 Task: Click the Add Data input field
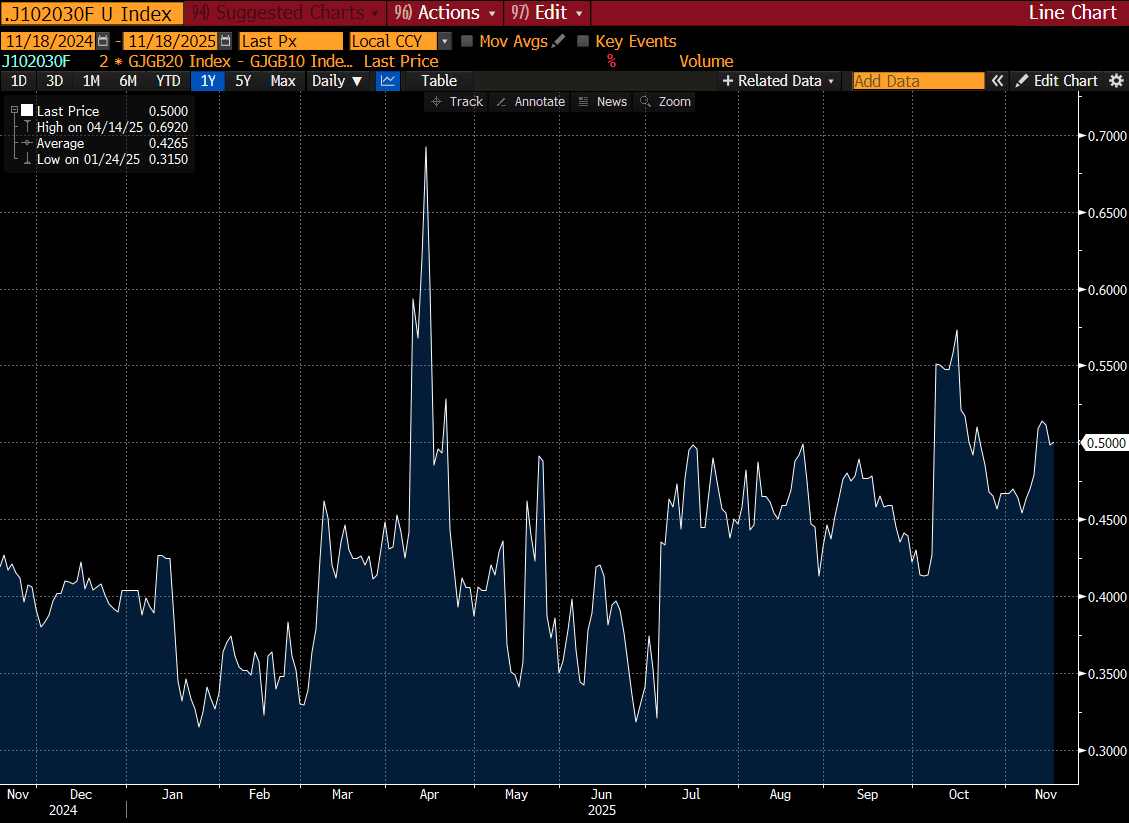pos(917,81)
